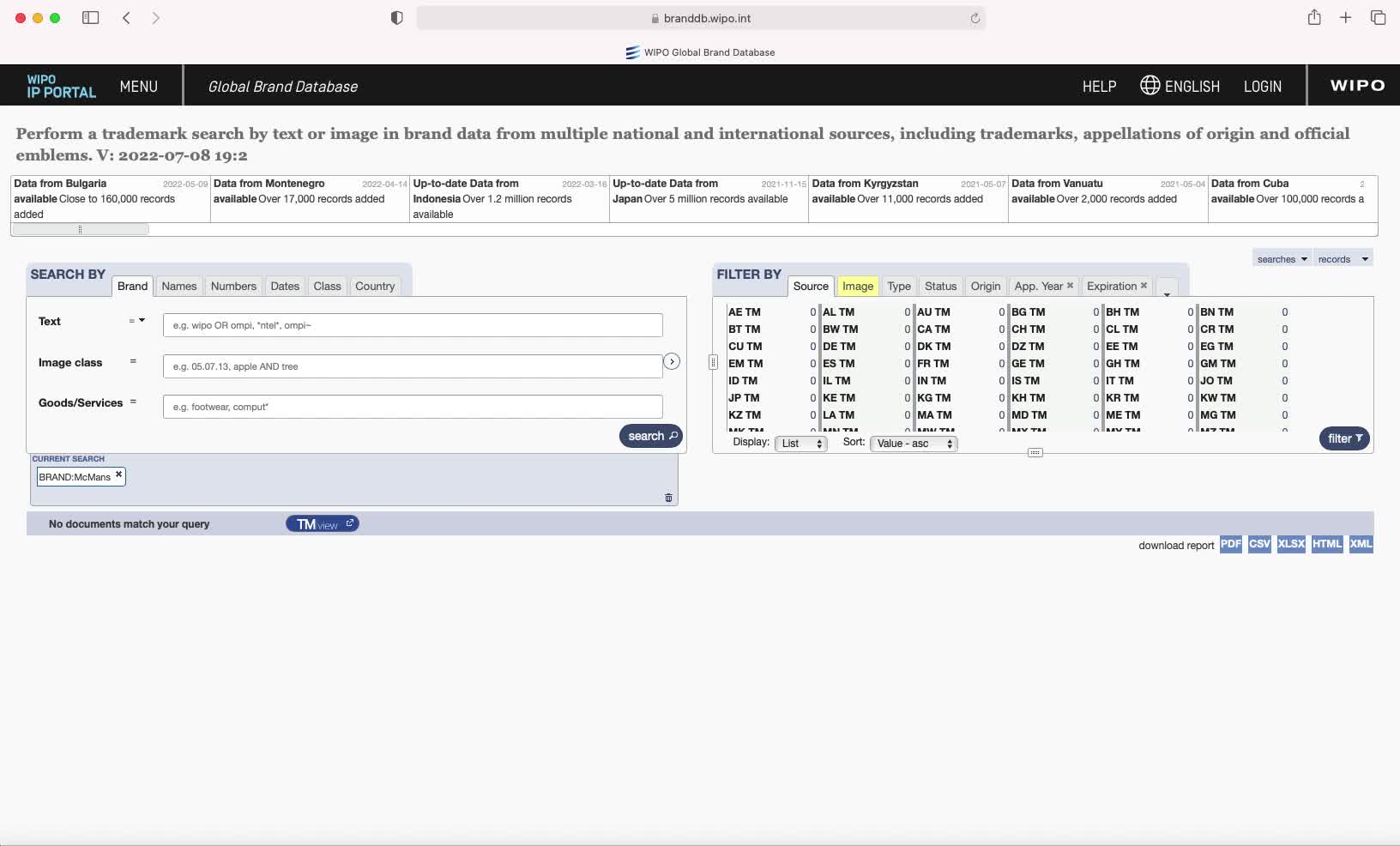
Task: Select AE TM source filter
Action: 745,312
